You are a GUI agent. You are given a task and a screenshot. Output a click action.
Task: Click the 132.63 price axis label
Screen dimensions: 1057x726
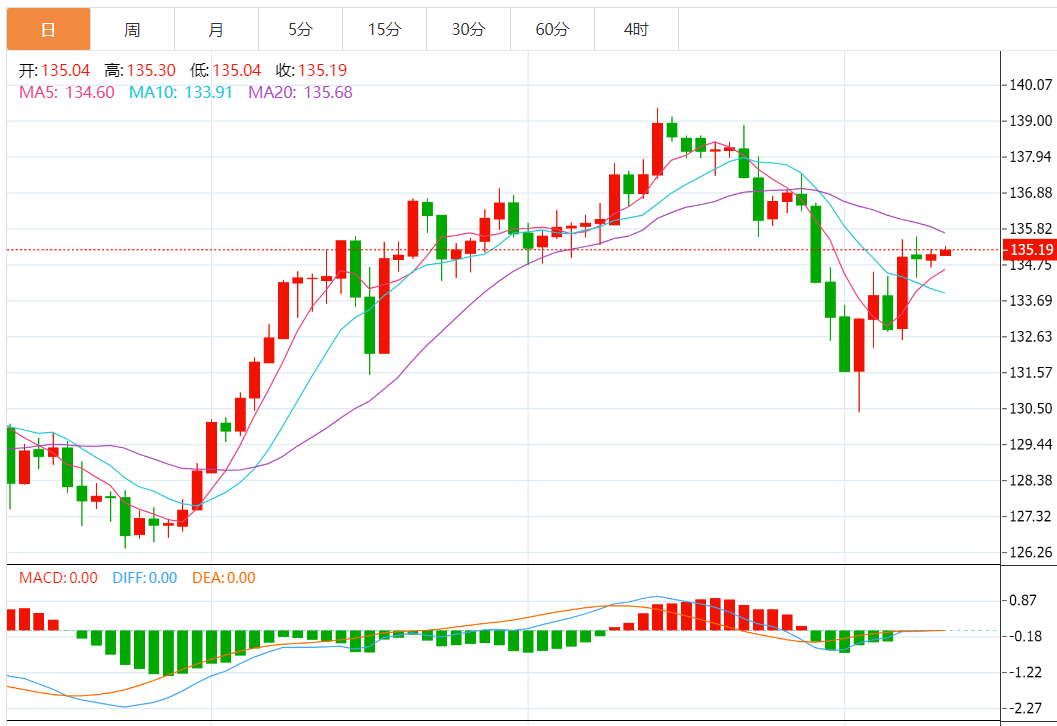tap(1031, 336)
